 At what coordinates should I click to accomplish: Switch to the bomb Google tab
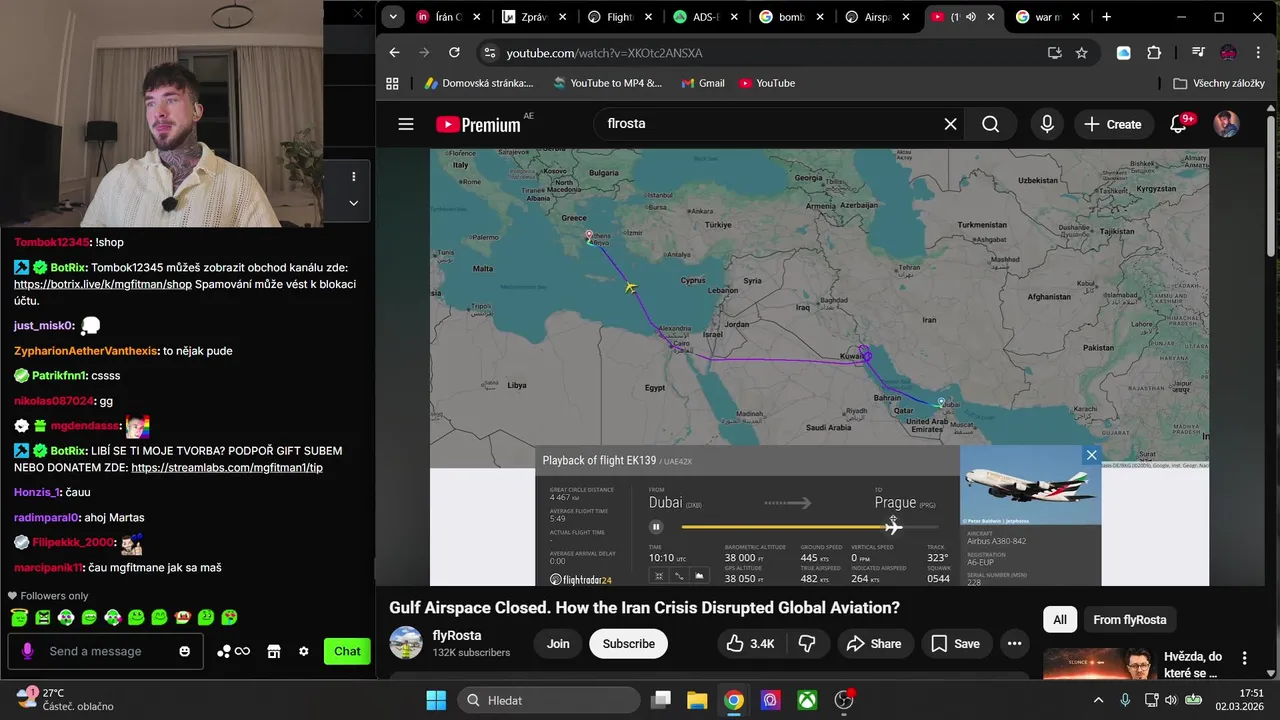click(x=793, y=17)
